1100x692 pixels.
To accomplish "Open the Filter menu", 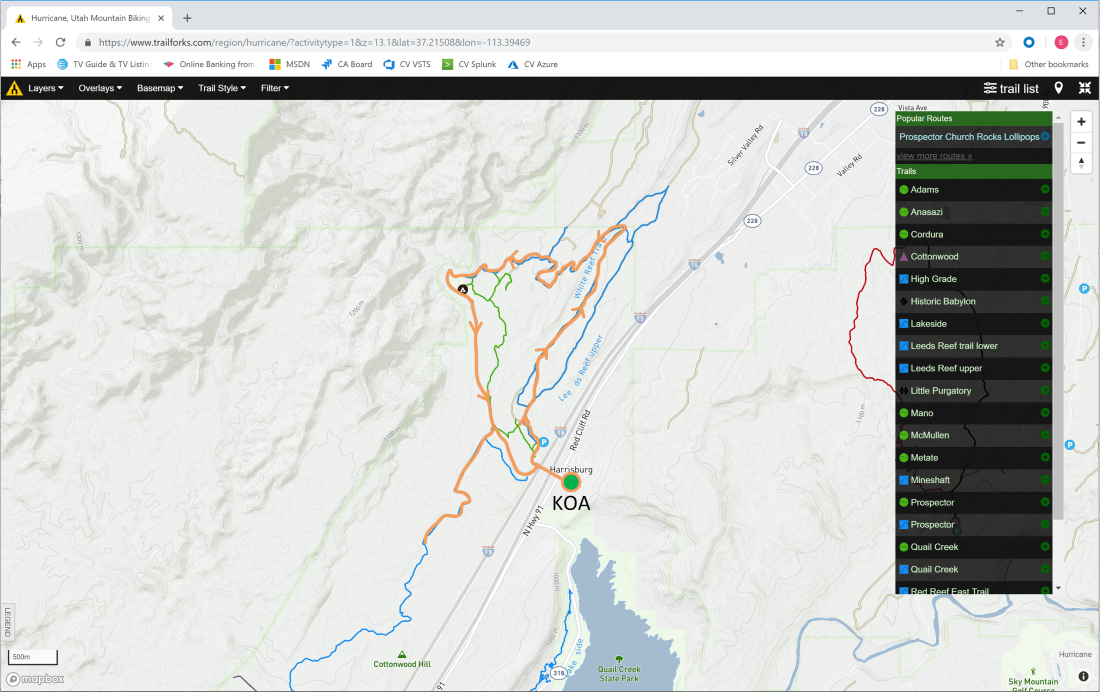I will (x=275, y=88).
